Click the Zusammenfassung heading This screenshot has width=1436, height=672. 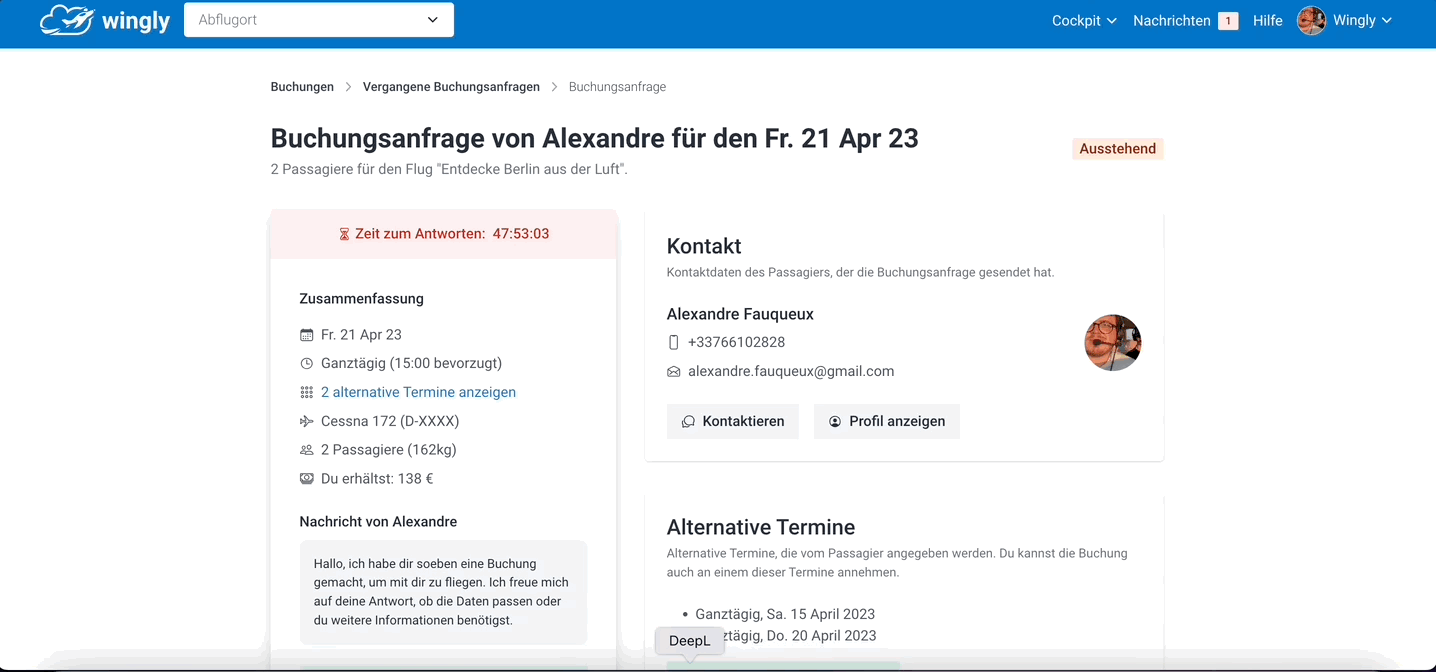coord(361,299)
